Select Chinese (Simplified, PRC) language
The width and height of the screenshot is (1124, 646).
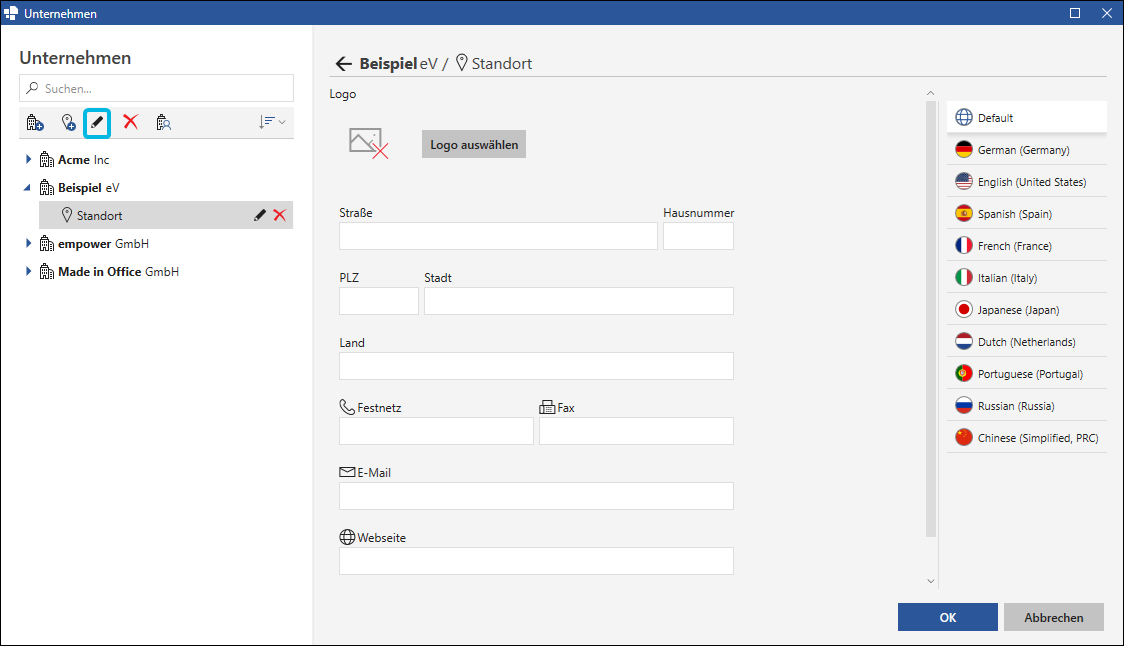coord(1027,437)
